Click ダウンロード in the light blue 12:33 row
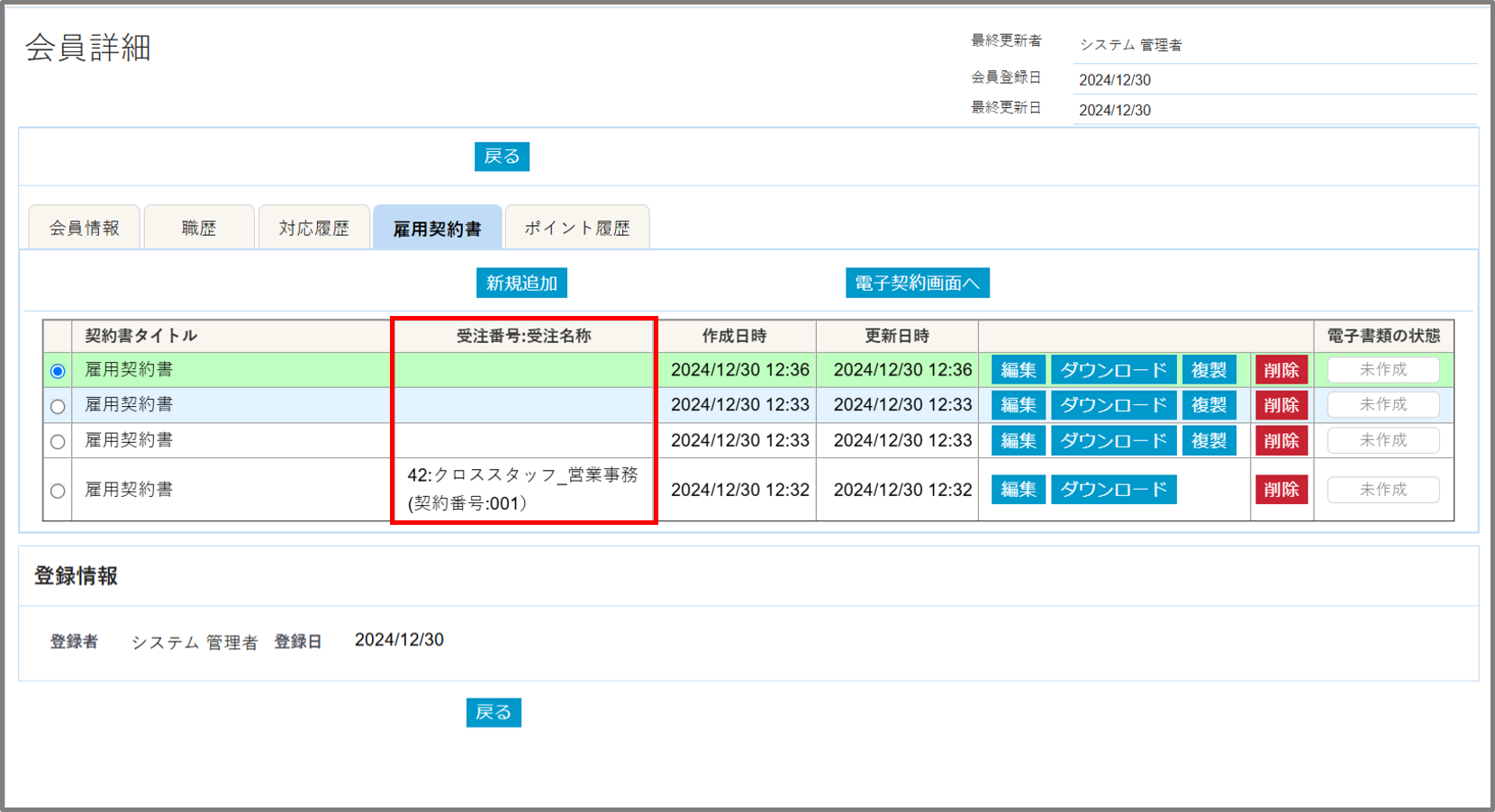The image size is (1495, 812). pos(1114,405)
